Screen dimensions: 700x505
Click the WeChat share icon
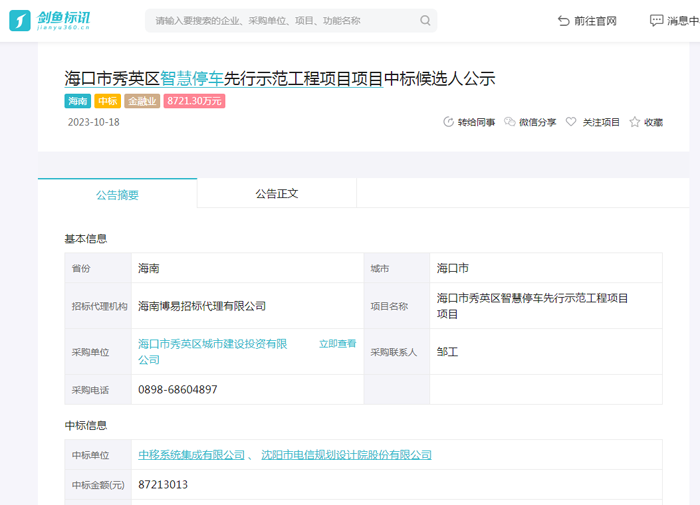[509, 122]
